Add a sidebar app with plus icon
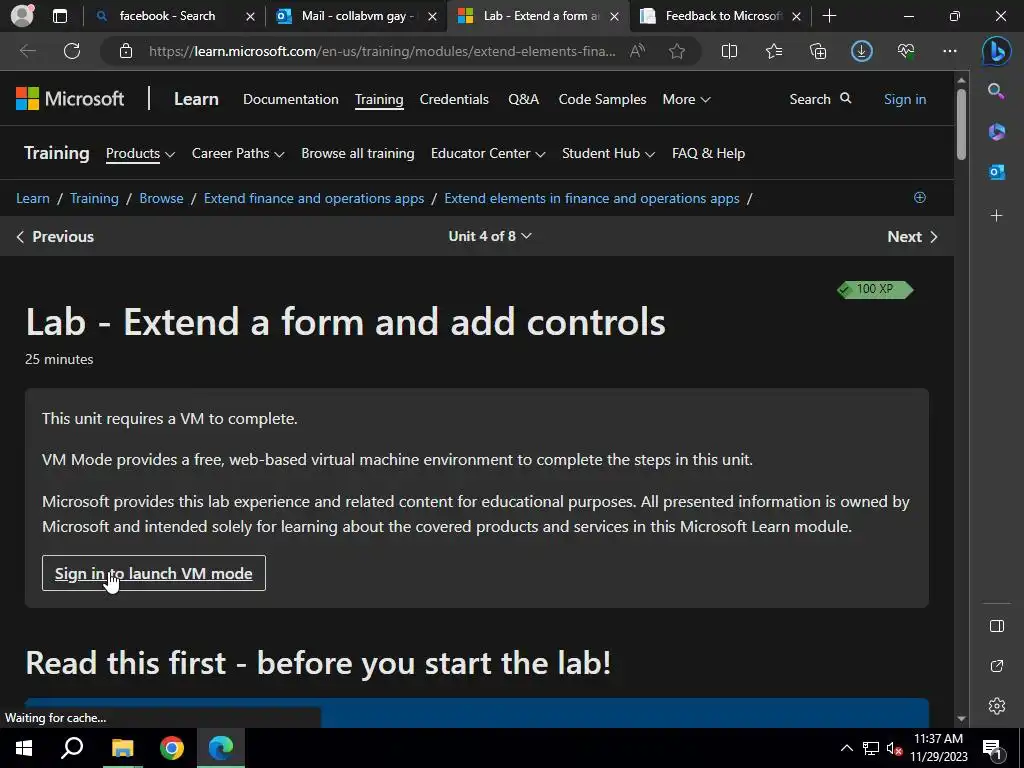 point(996,216)
